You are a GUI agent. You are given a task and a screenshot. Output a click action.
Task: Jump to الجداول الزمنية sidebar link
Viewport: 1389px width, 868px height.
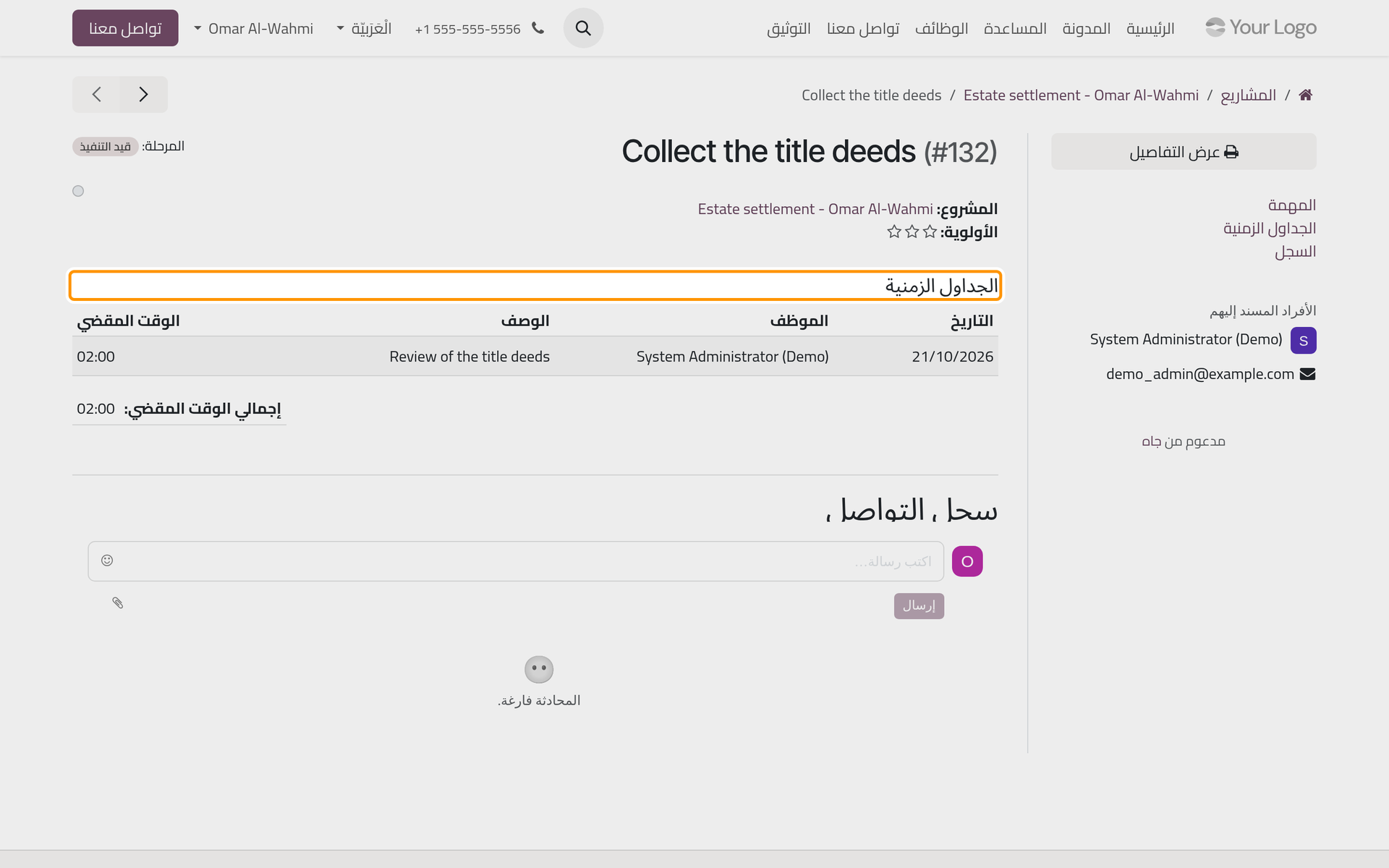tap(1270, 229)
